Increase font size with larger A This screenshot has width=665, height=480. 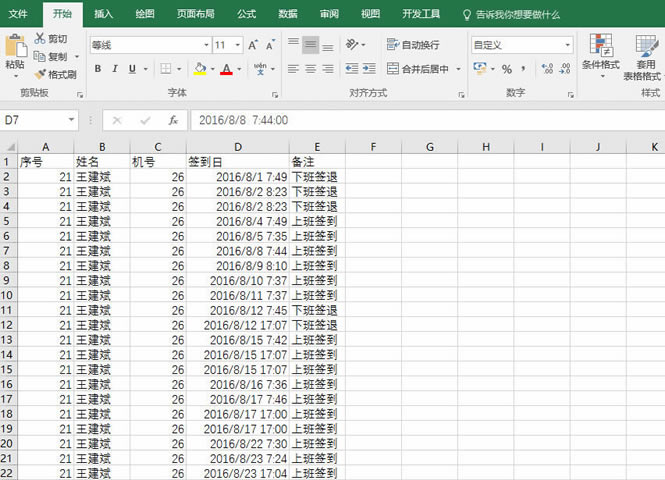(x=253, y=45)
